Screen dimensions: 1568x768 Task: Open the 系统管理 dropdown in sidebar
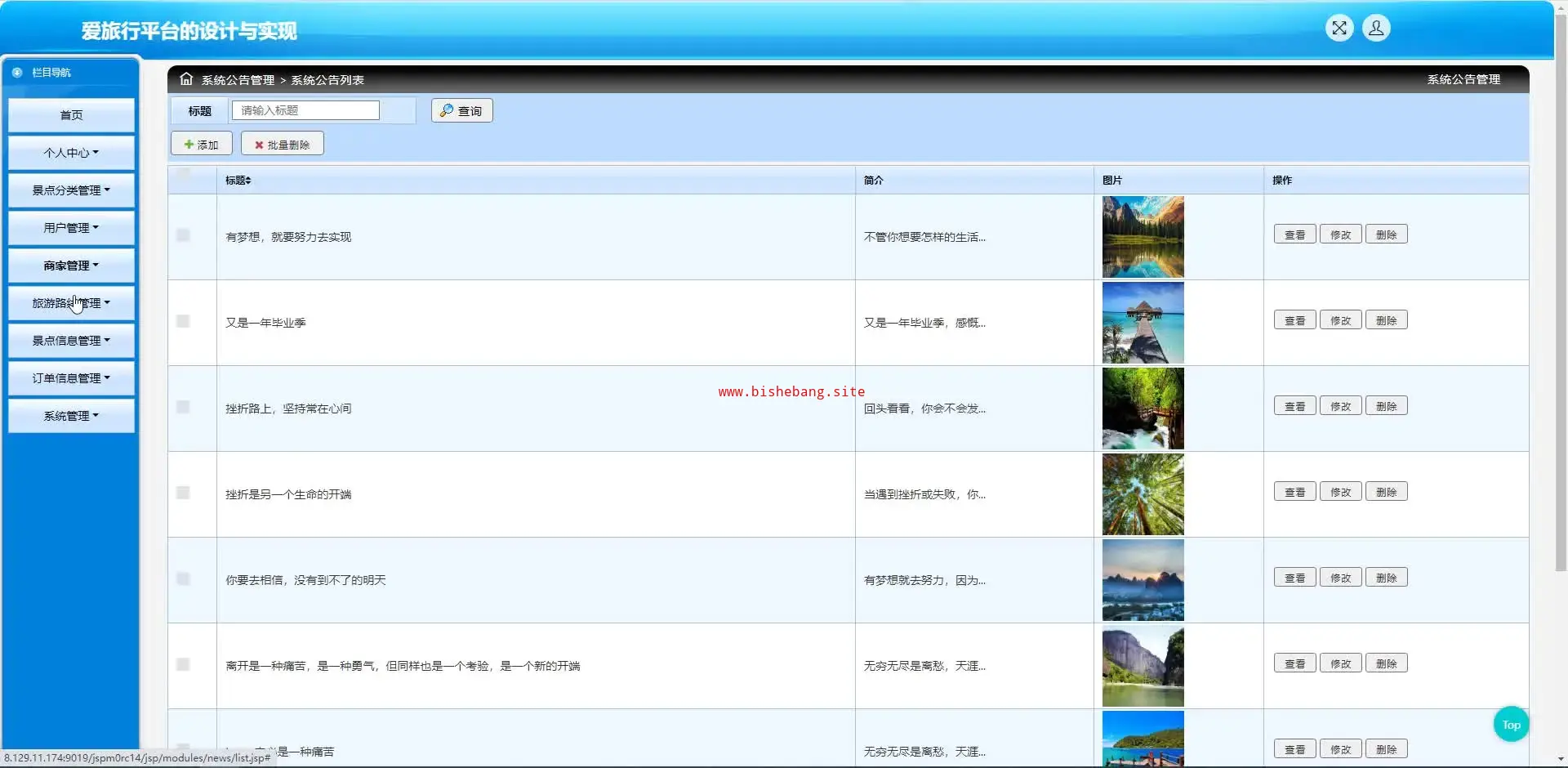click(x=71, y=416)
